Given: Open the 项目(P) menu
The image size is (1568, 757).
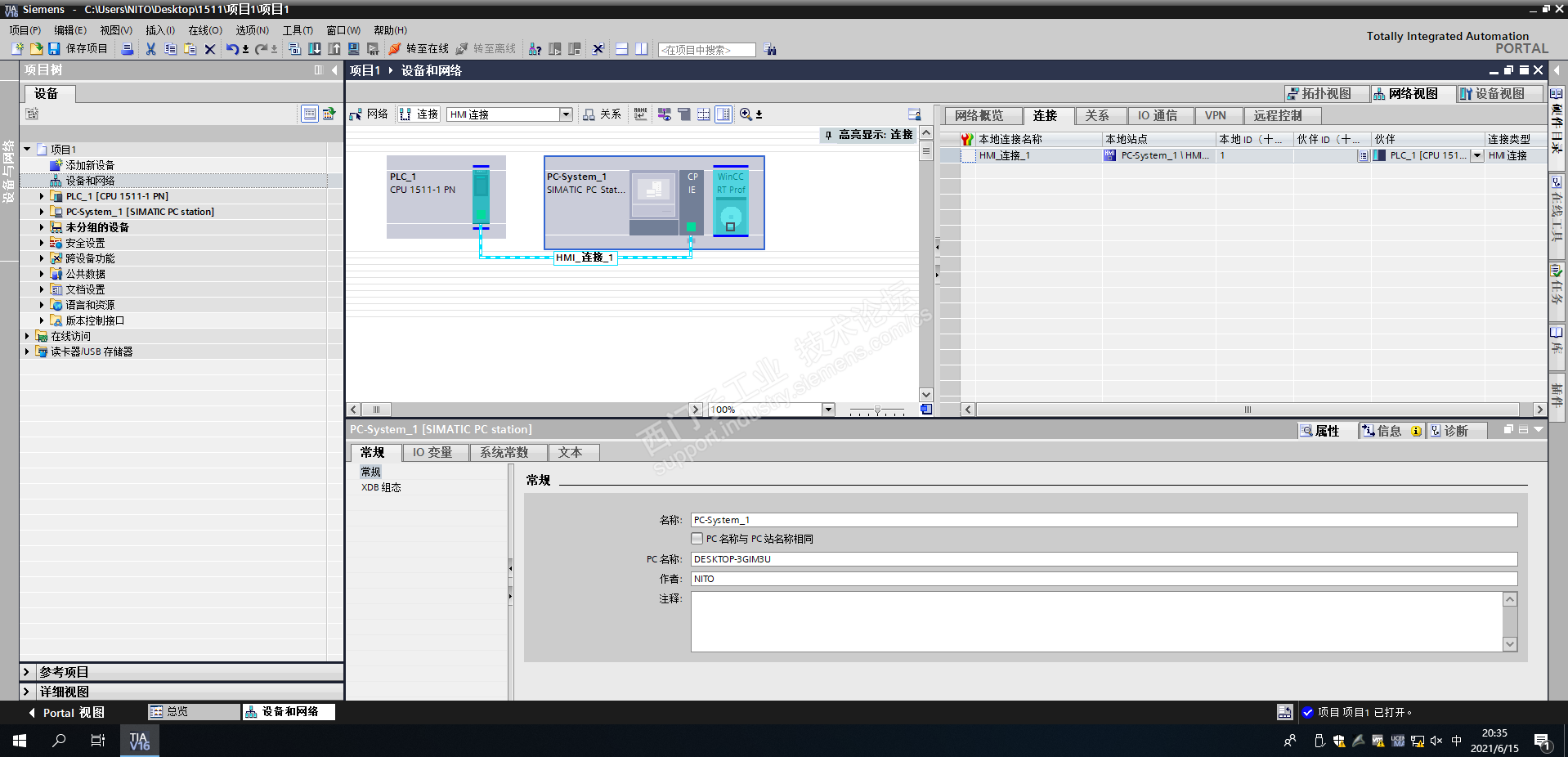Looking at the screenshot, I should coord(25,30).
